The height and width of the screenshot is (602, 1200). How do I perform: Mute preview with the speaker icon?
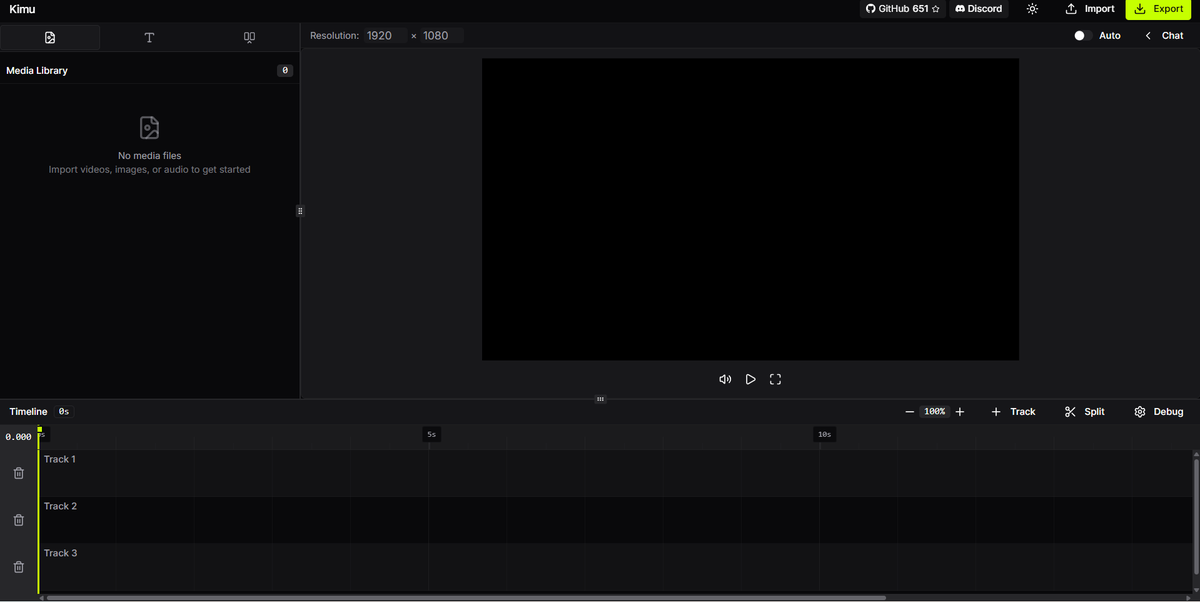[725, 379]
